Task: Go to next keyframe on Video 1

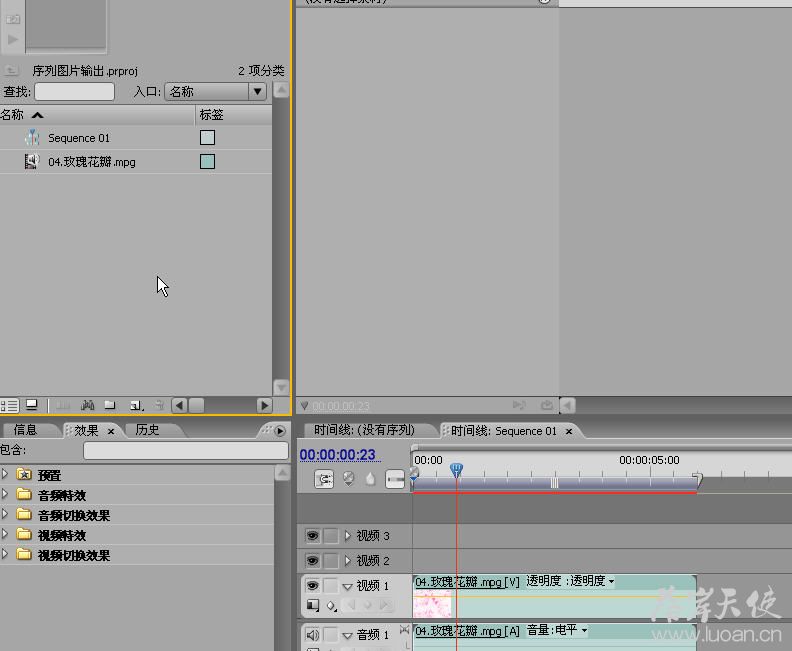Action: 384,605
